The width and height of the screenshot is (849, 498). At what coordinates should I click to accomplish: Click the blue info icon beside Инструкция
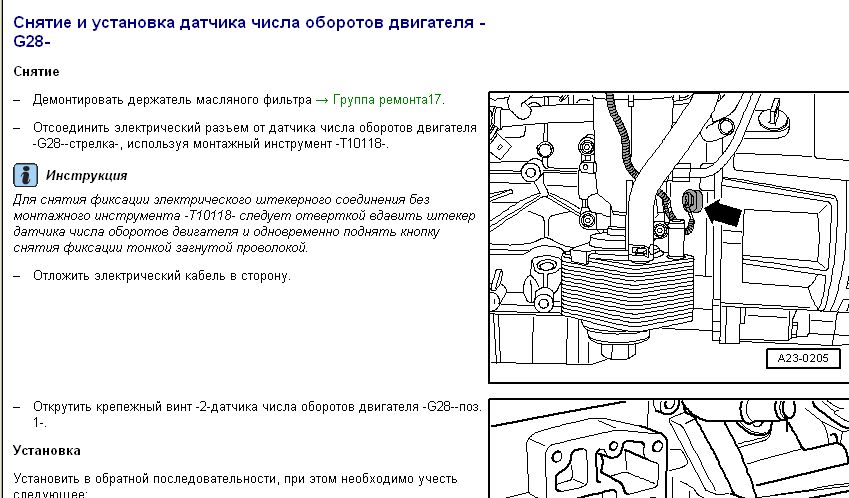[x=25, y=176]
